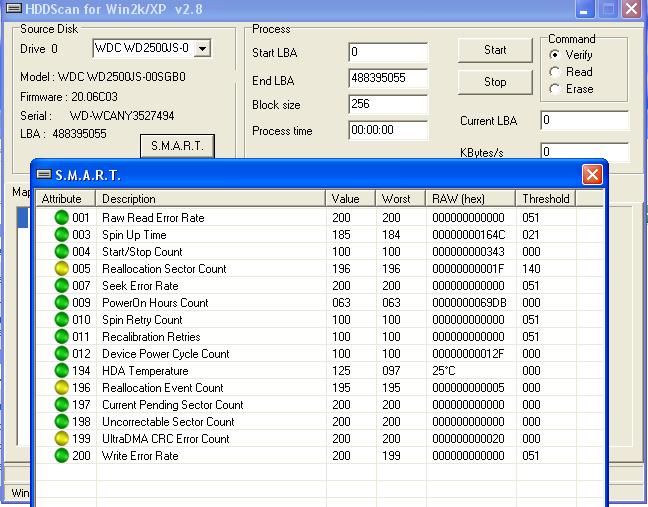
Task: Select the Read command option
Action: [555, 72]
